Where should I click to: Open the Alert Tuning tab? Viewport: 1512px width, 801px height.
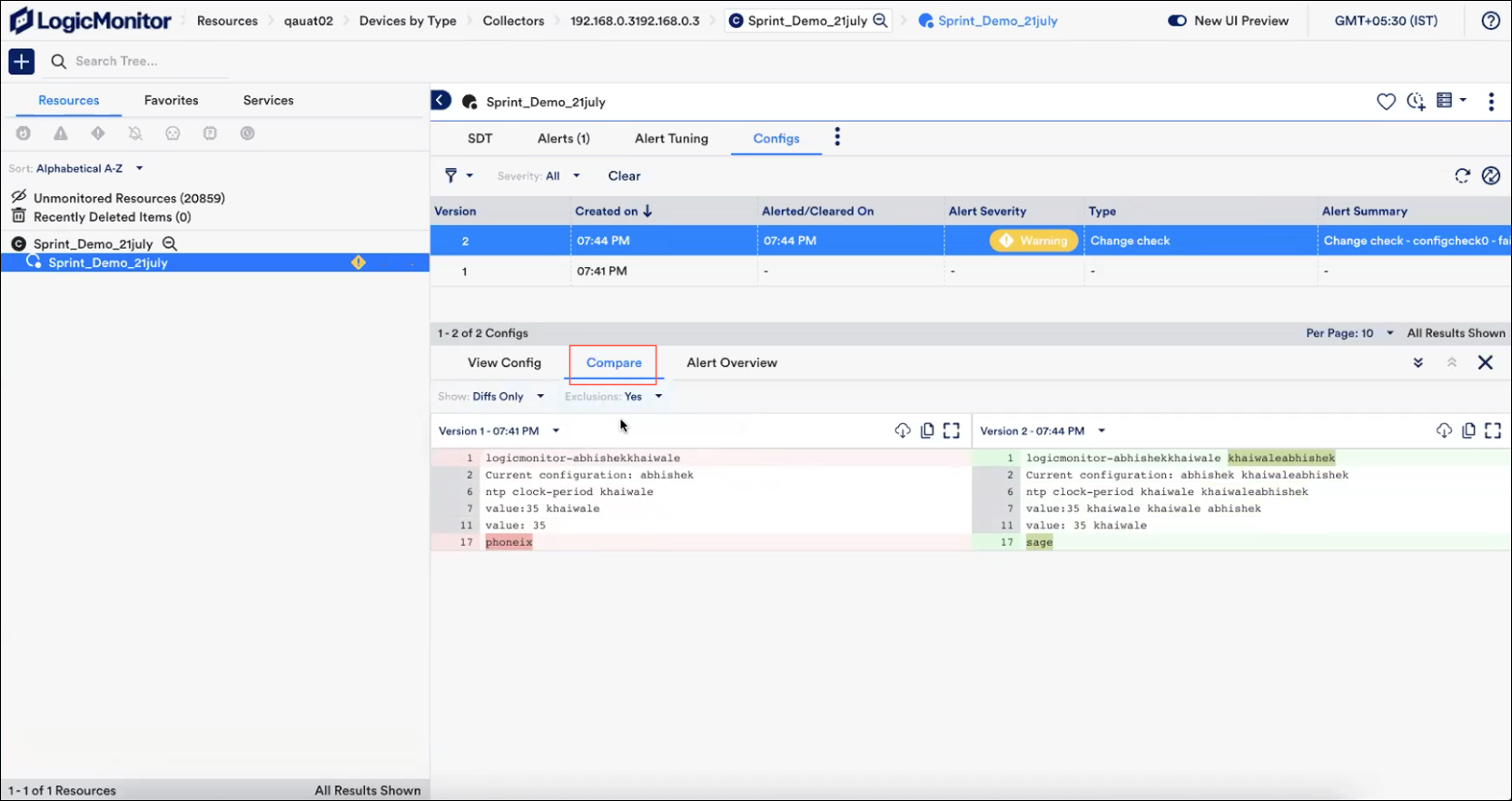pos(671,138)
